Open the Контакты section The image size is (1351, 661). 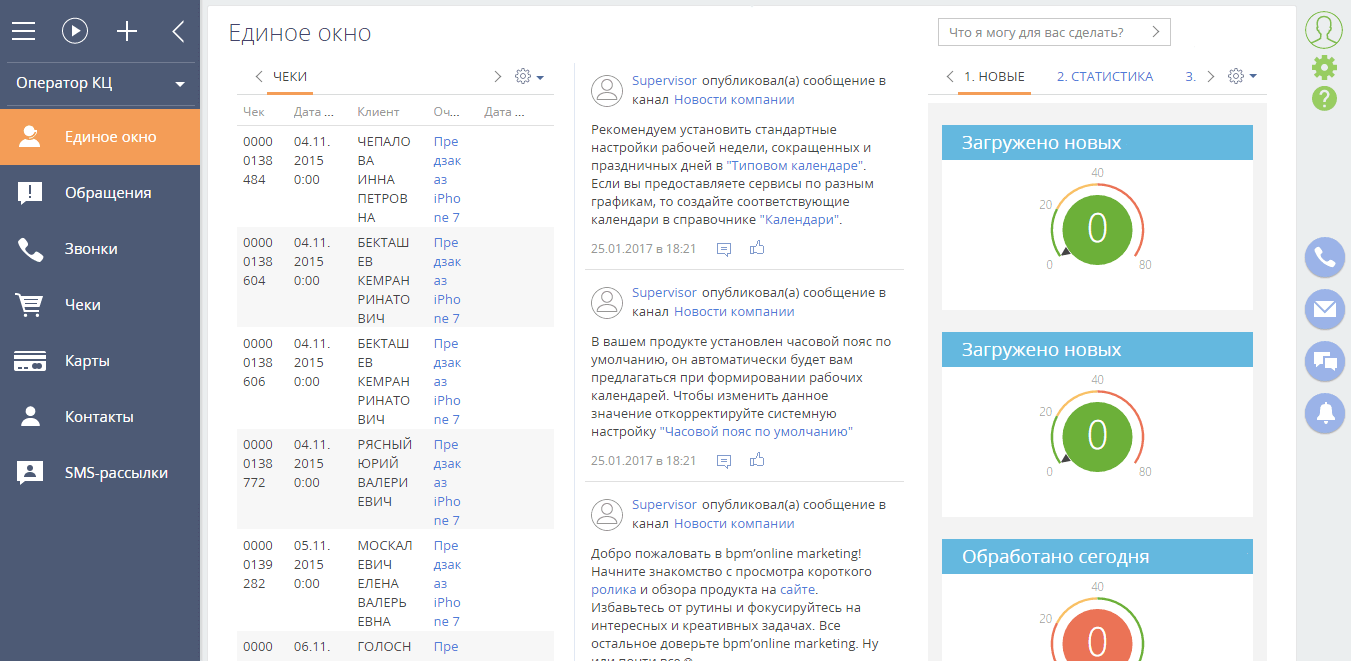100,417
